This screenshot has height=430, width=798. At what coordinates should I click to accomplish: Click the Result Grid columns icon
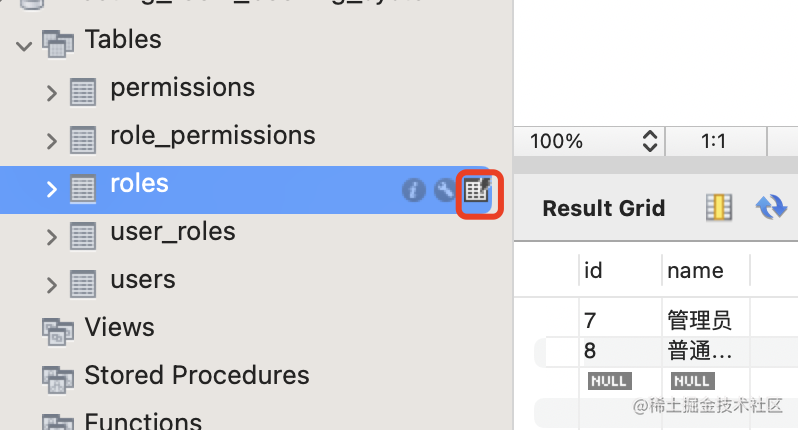point(718,207)
